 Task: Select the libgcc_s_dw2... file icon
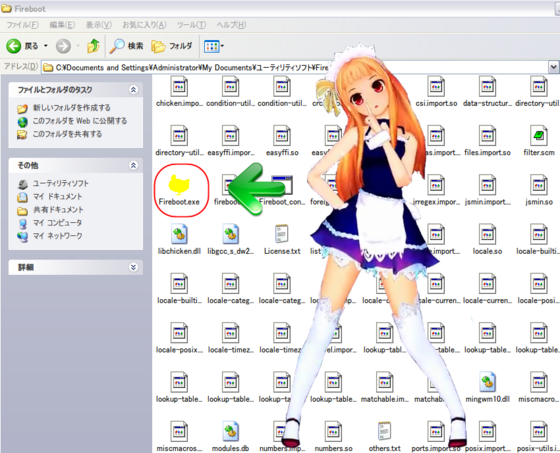[x=230, y=235]
